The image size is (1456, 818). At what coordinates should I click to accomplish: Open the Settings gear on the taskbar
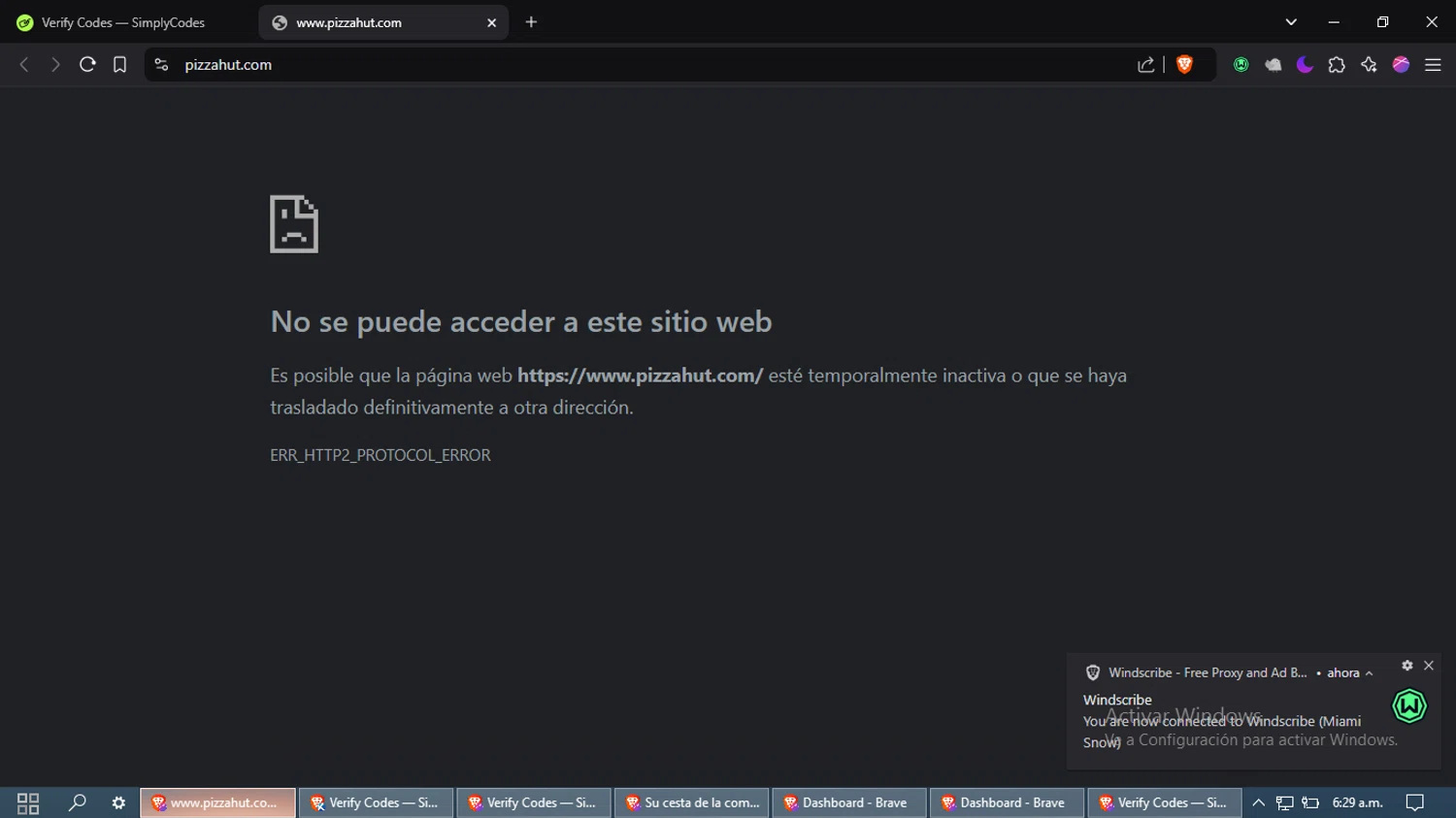tap(118, 802)
